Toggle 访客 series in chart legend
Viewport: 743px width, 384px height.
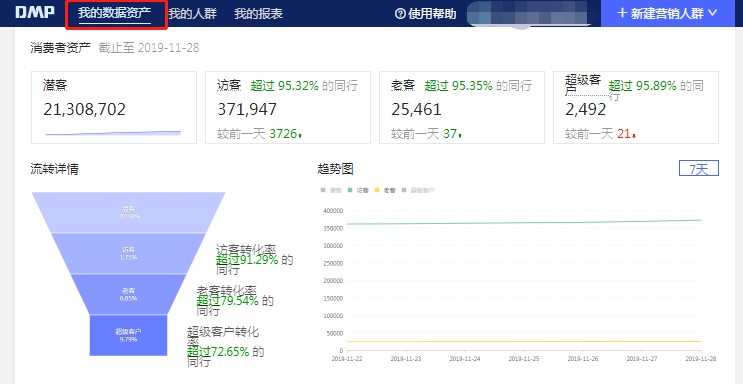coord(358,190)
